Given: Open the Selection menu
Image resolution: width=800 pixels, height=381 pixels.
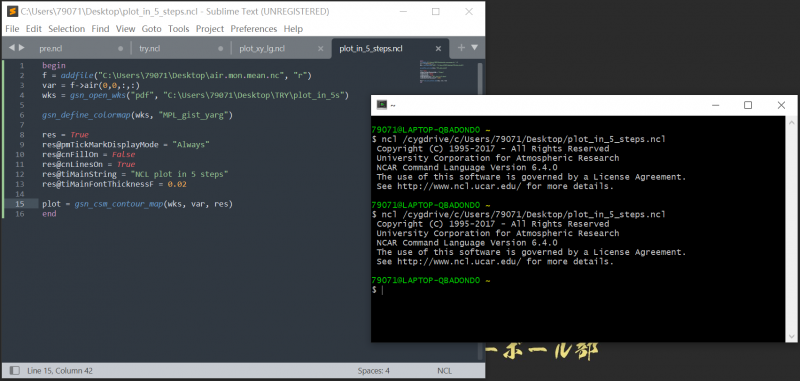Looking at the screenshot, I should point(66,29).
